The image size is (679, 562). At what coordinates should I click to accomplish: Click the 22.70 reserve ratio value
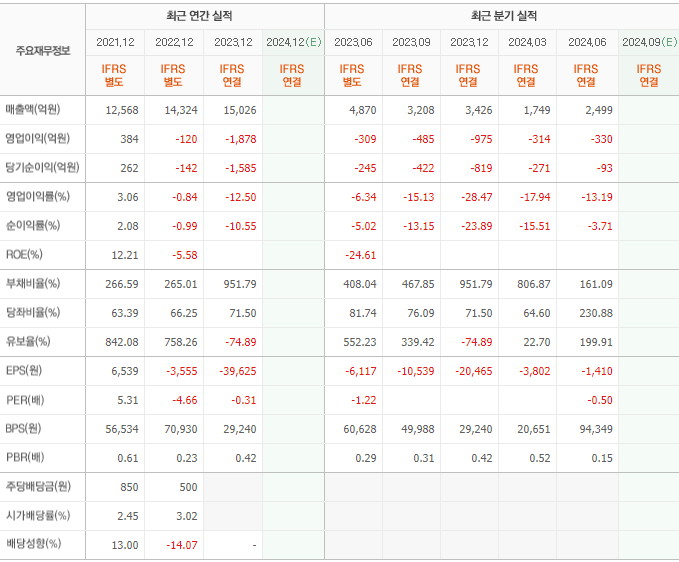coord(537,342)
